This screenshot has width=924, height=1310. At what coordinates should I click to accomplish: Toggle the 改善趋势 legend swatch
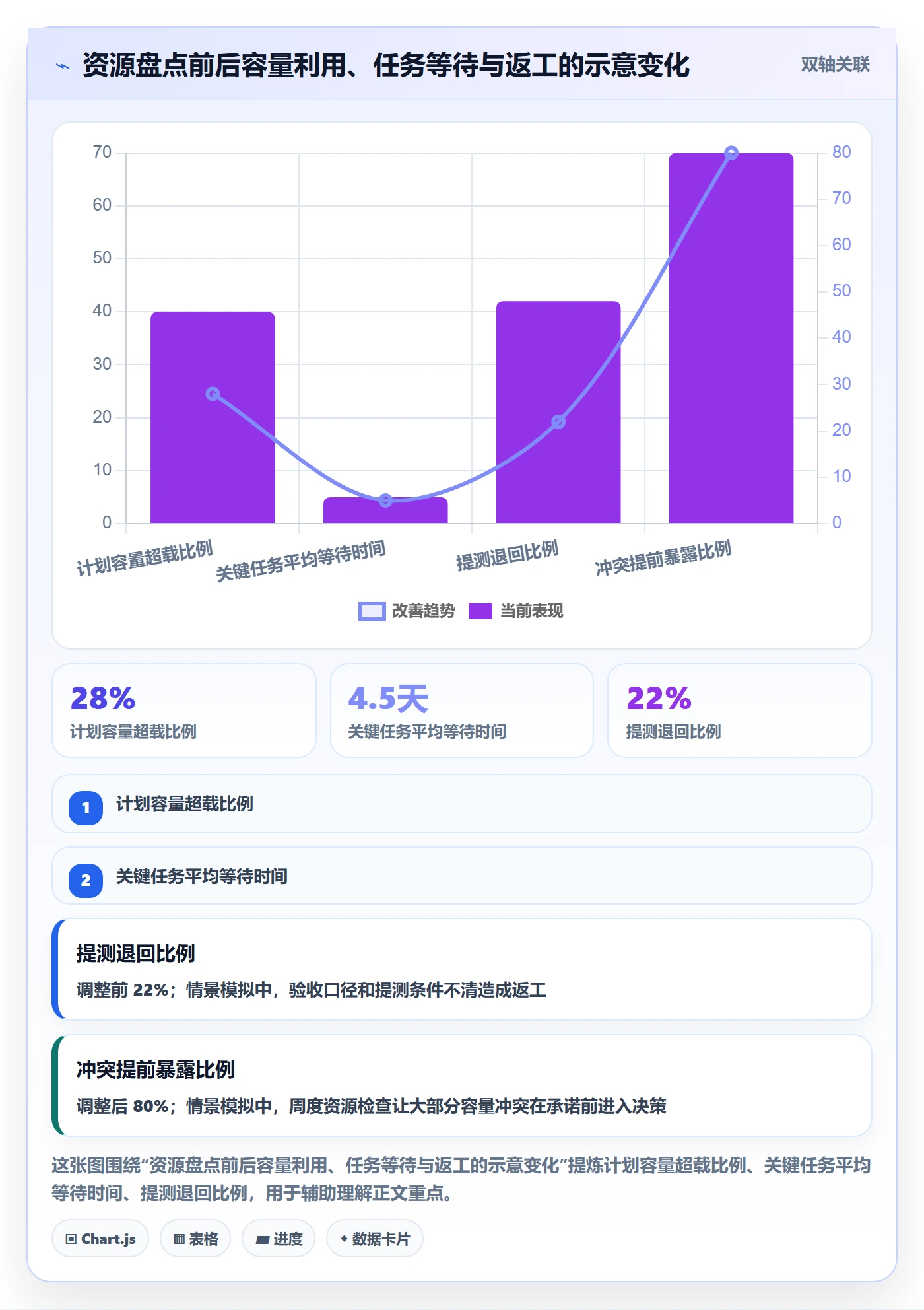point(372,611)
